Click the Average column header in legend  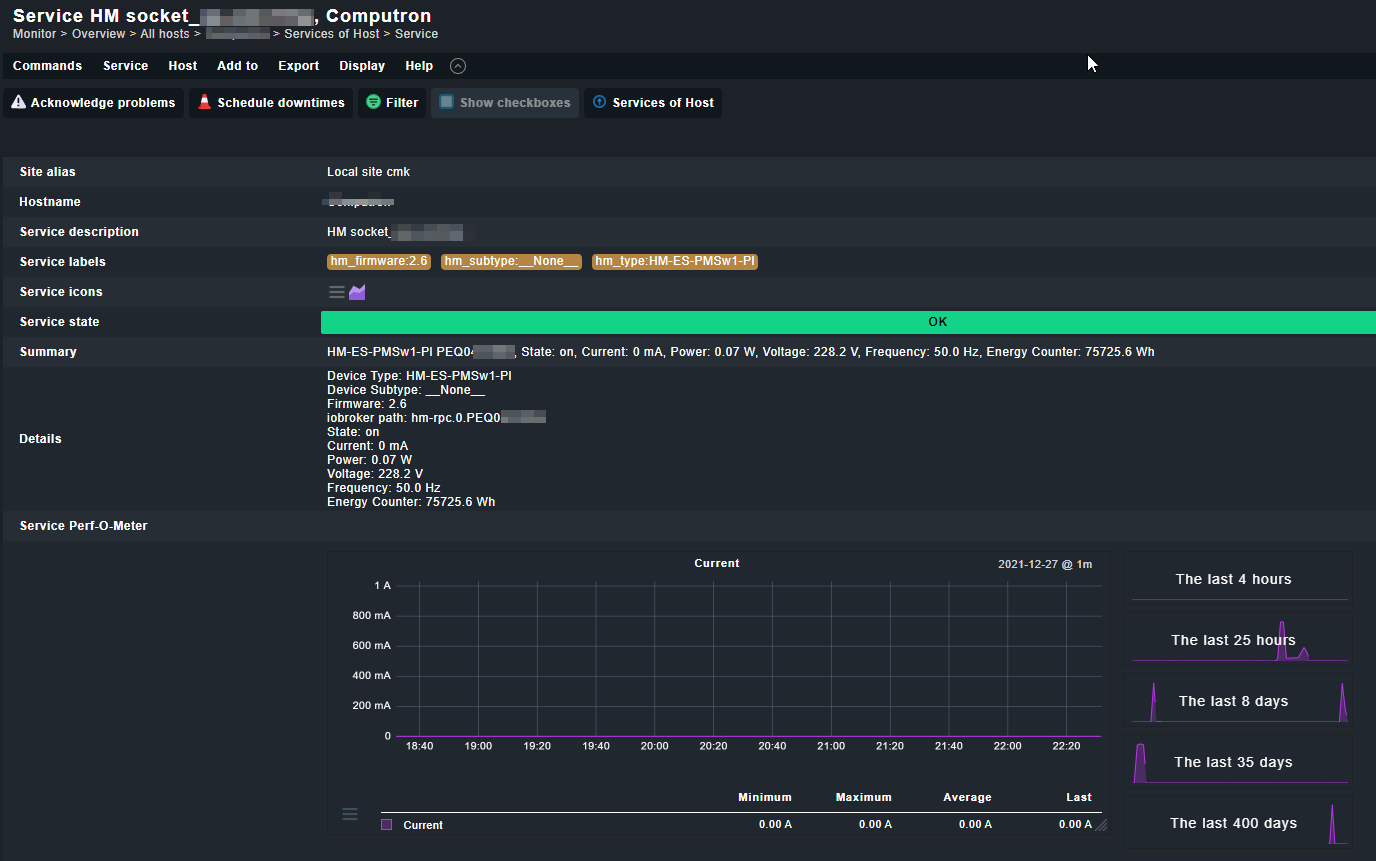click(x=967, y=797)
